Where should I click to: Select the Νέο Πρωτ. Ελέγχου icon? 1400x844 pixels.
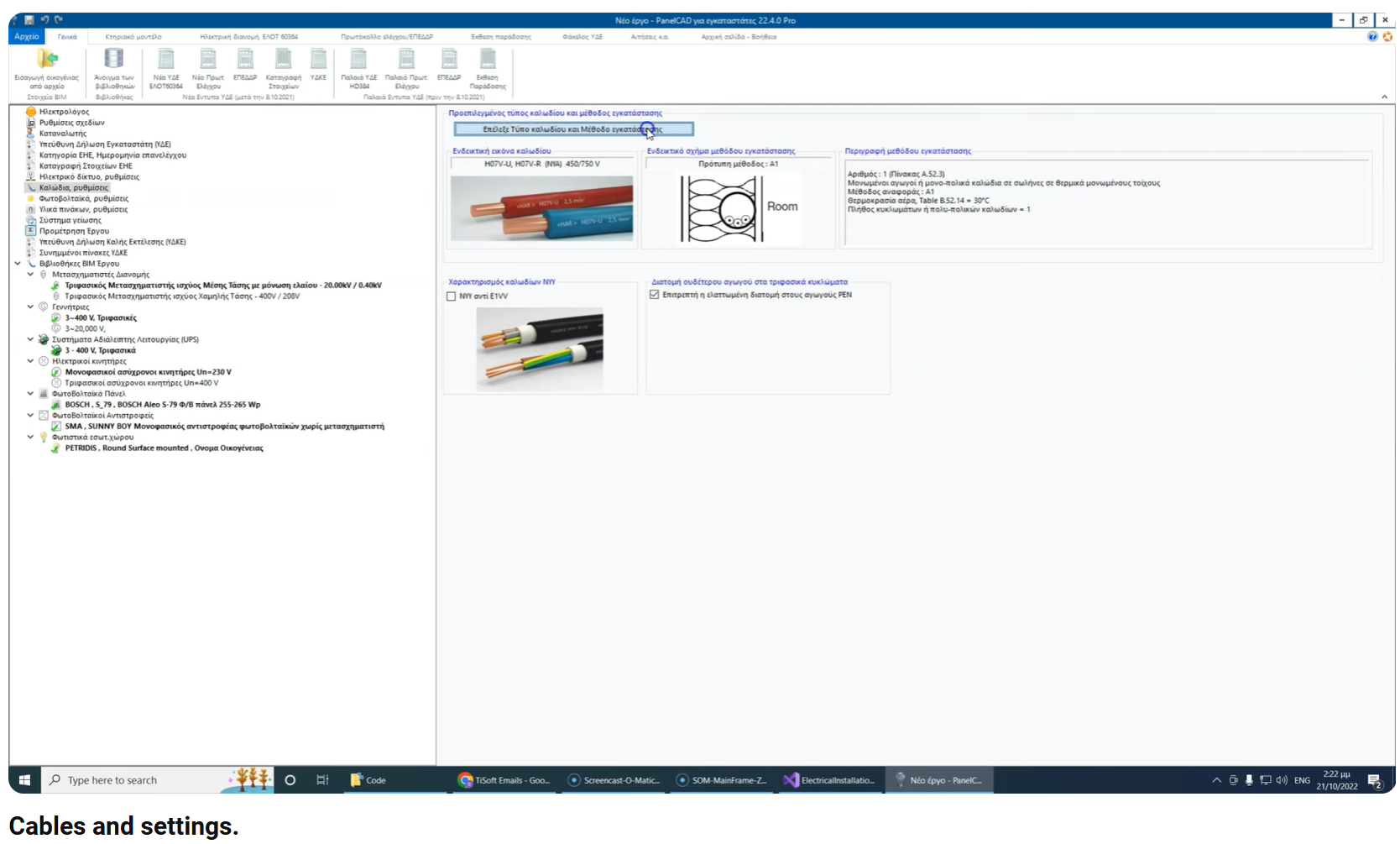206,69
